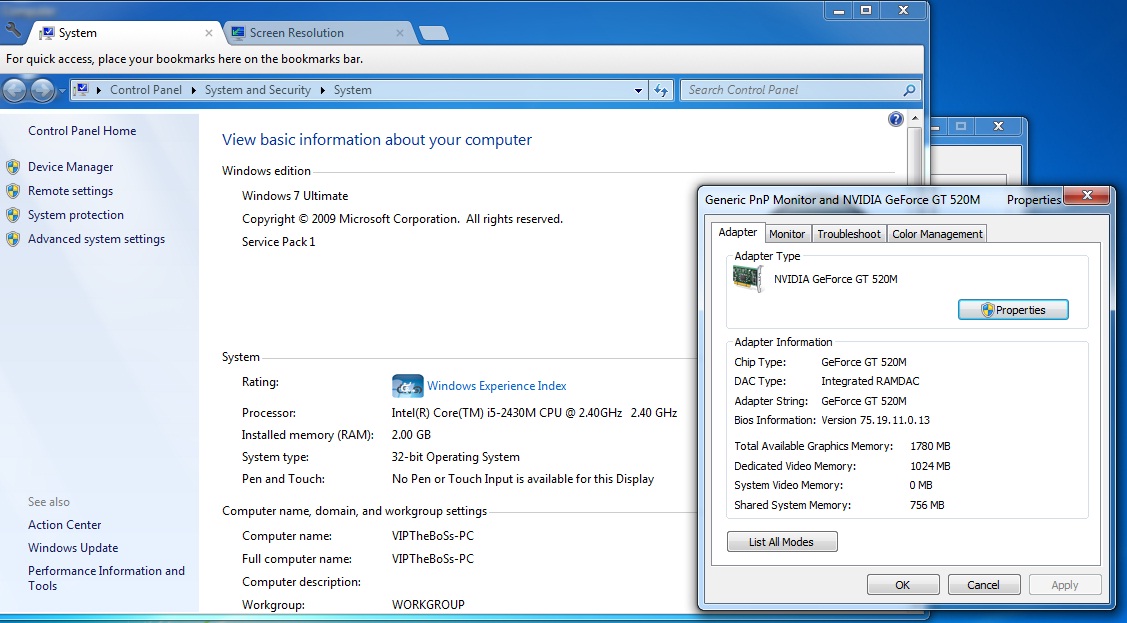Expand the arrow after System and Security
1127x623 pixels.
point(323,91)
